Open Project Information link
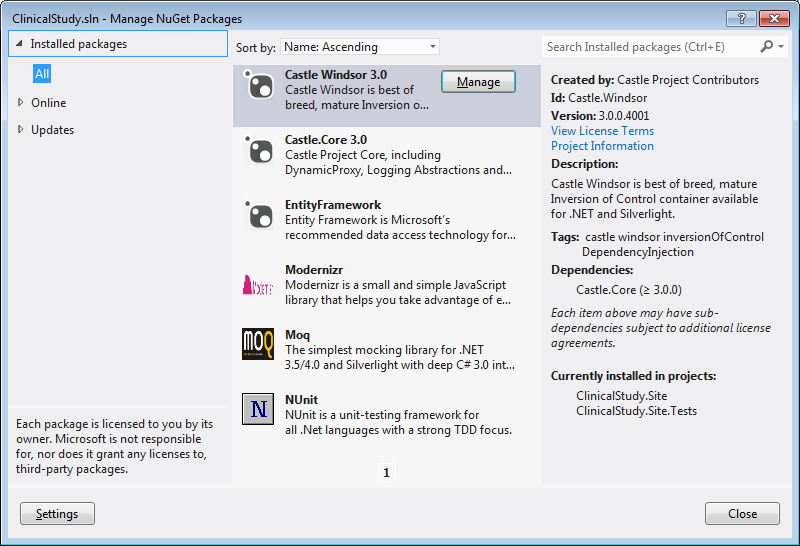The height and width of the screenshot is (546, 800). click(x=602, y=146)
